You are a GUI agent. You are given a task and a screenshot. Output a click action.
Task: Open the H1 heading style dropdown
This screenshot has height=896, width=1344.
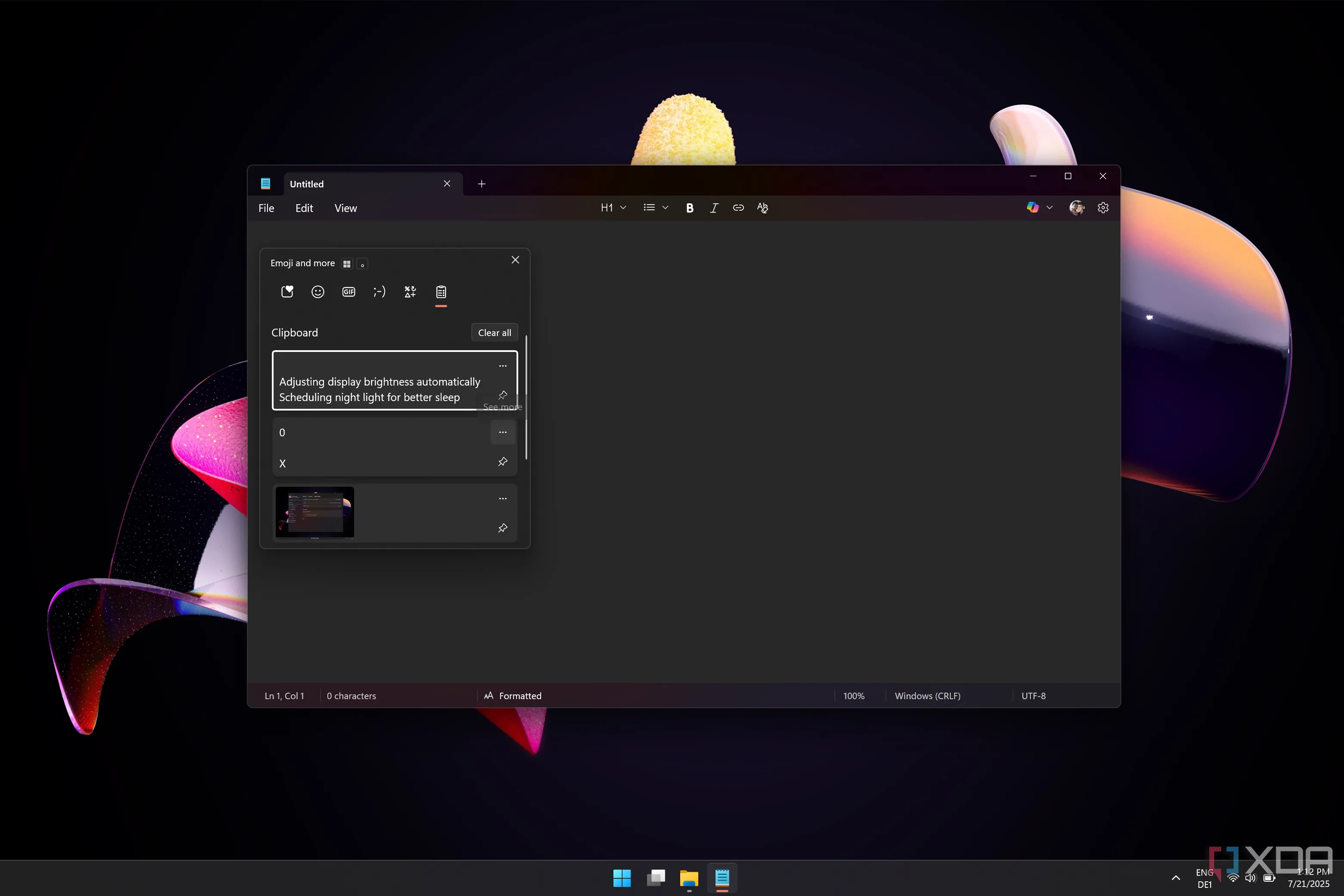[x=613, y=208]
